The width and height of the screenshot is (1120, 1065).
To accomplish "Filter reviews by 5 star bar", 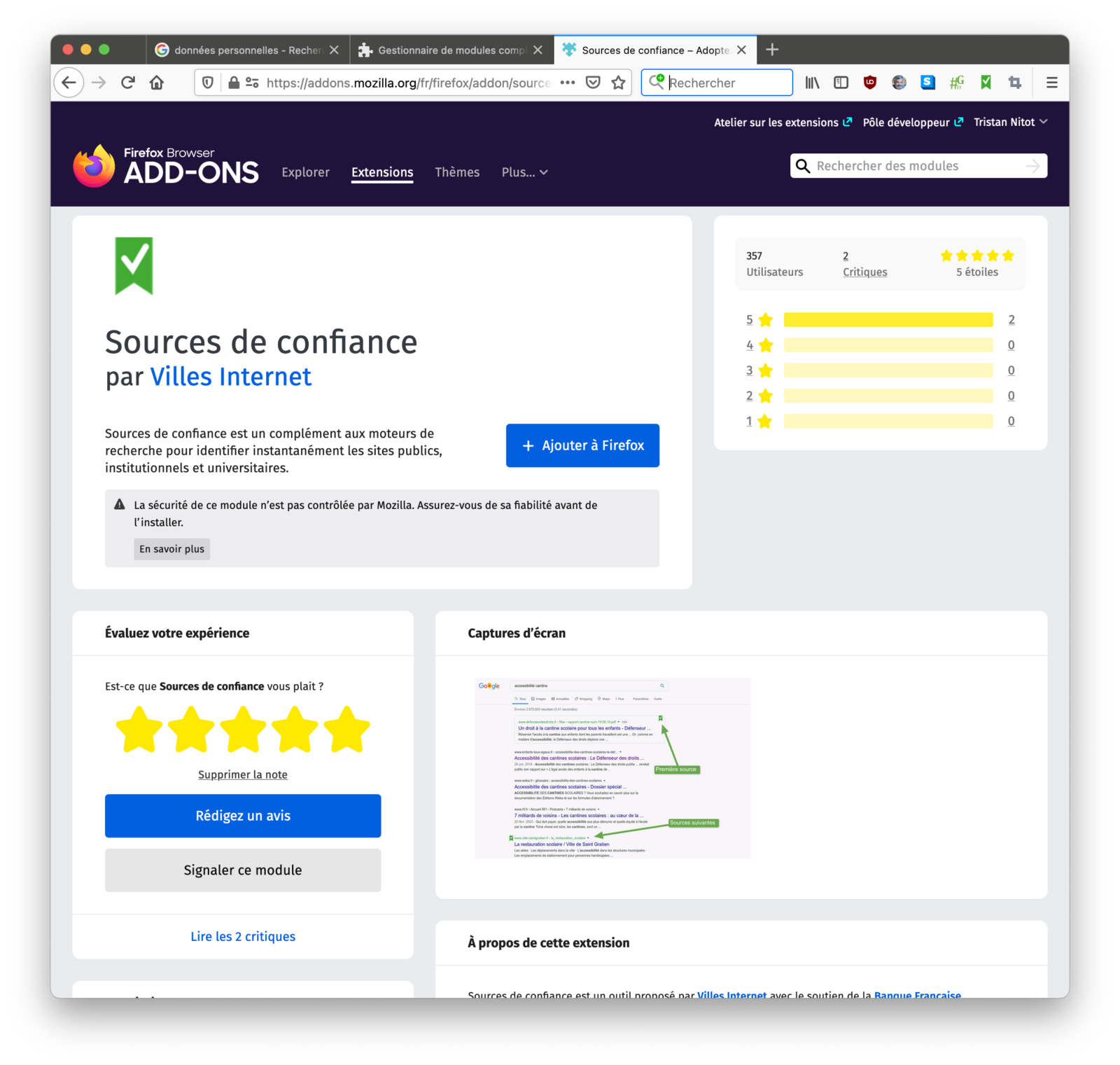I will [888, 320].
